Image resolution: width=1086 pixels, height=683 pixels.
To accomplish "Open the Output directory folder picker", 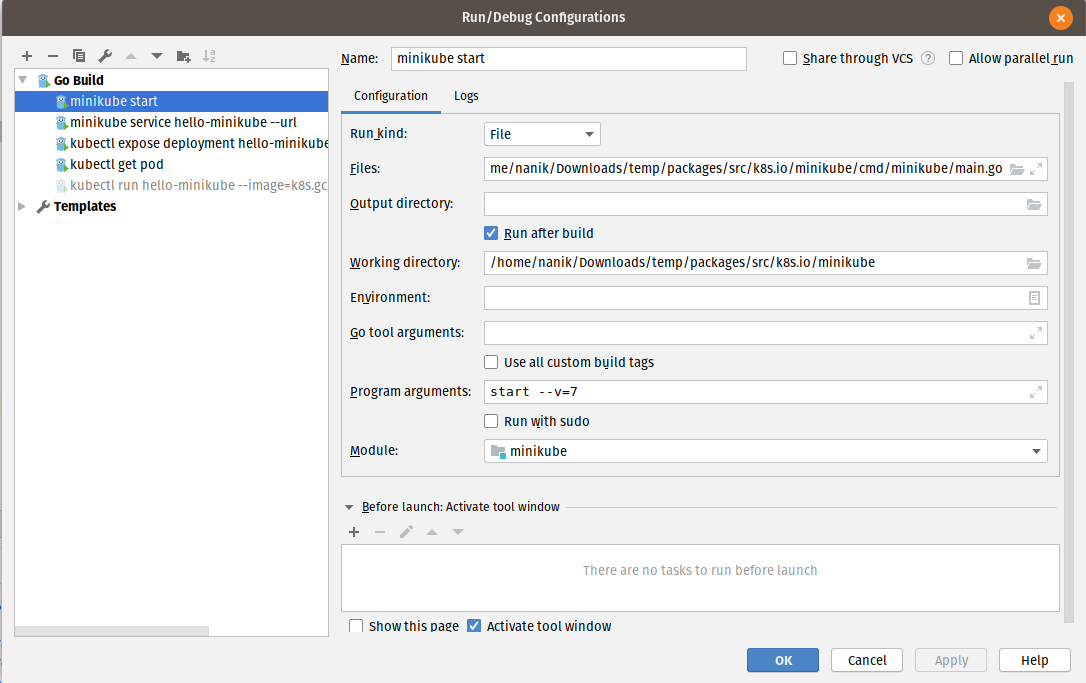I will [x=1034, y=204].
